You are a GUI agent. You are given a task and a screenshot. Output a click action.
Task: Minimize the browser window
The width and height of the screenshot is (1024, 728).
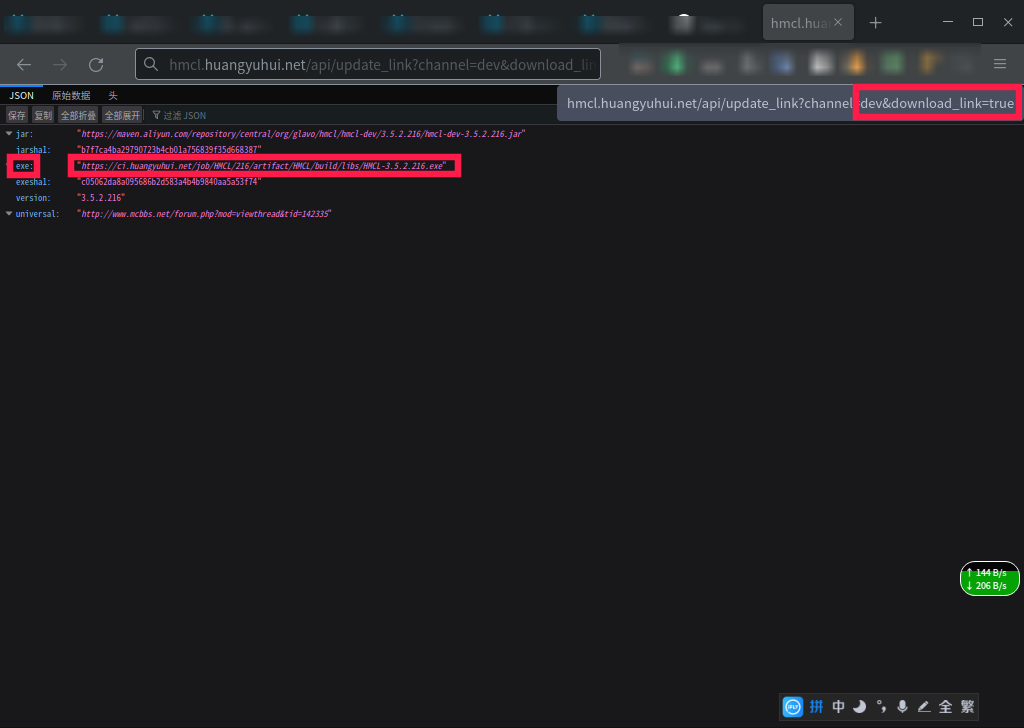coord(948,22)
